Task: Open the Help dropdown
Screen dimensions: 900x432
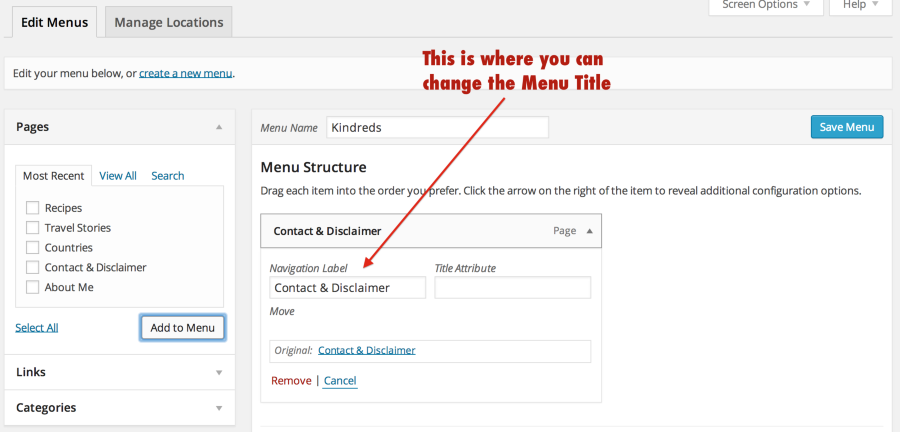Action: 861,5
